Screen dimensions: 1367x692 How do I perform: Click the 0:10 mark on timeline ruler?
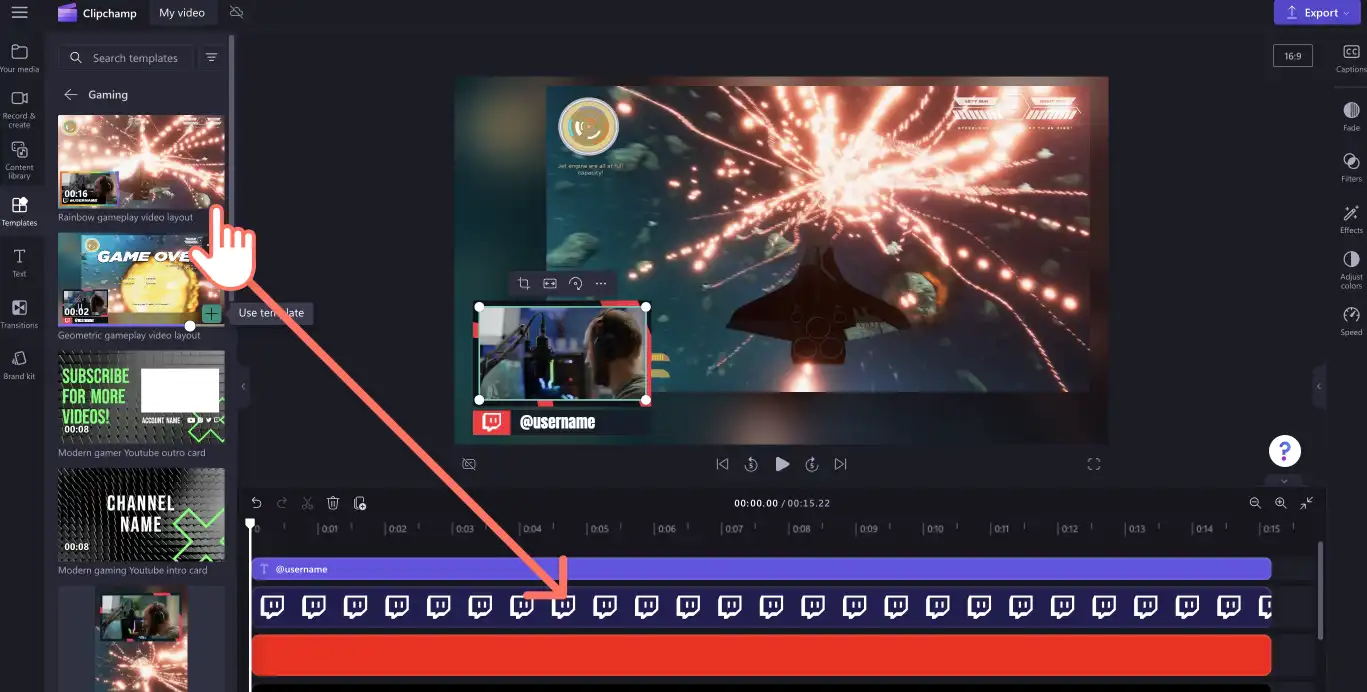pos(934,529)
